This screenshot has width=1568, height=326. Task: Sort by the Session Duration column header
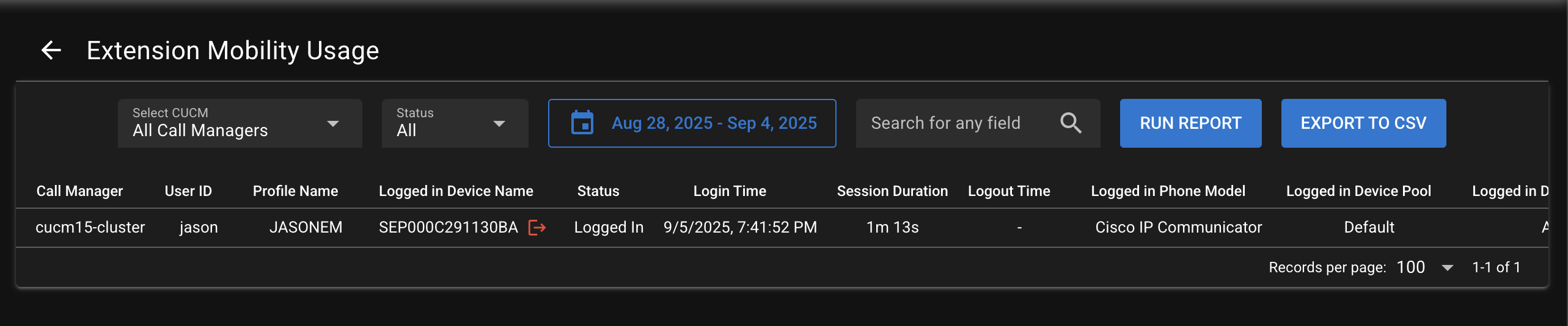click(892, 191)
